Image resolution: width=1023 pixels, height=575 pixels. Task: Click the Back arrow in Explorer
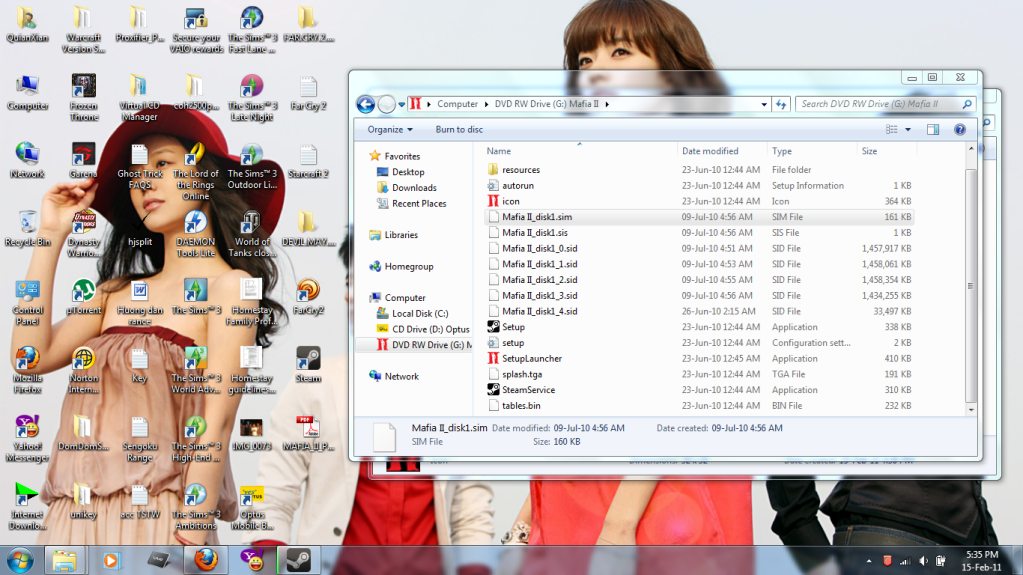tap(365, 104)
